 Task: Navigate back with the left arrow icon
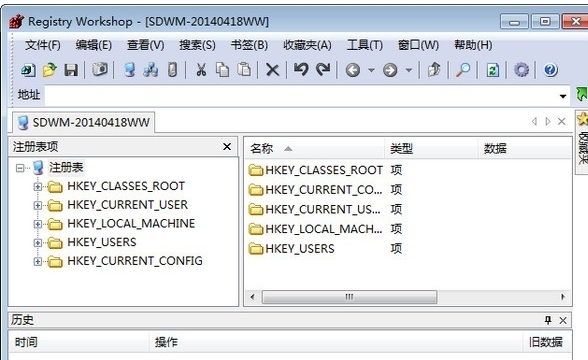(352, 70)
